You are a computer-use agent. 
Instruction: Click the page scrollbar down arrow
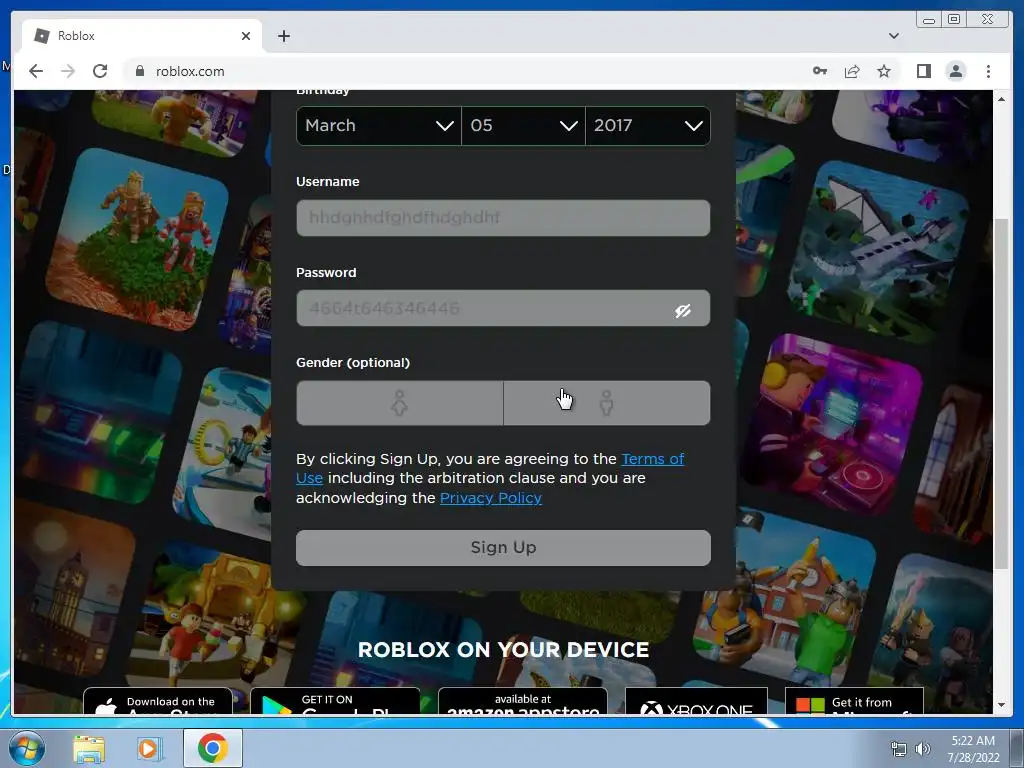tap(1001, 705)
